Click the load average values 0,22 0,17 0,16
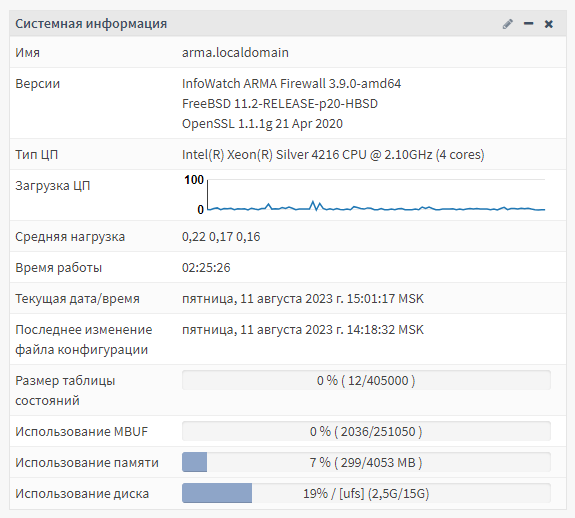This screenshot has height=518, width=575. pos(221,237)
